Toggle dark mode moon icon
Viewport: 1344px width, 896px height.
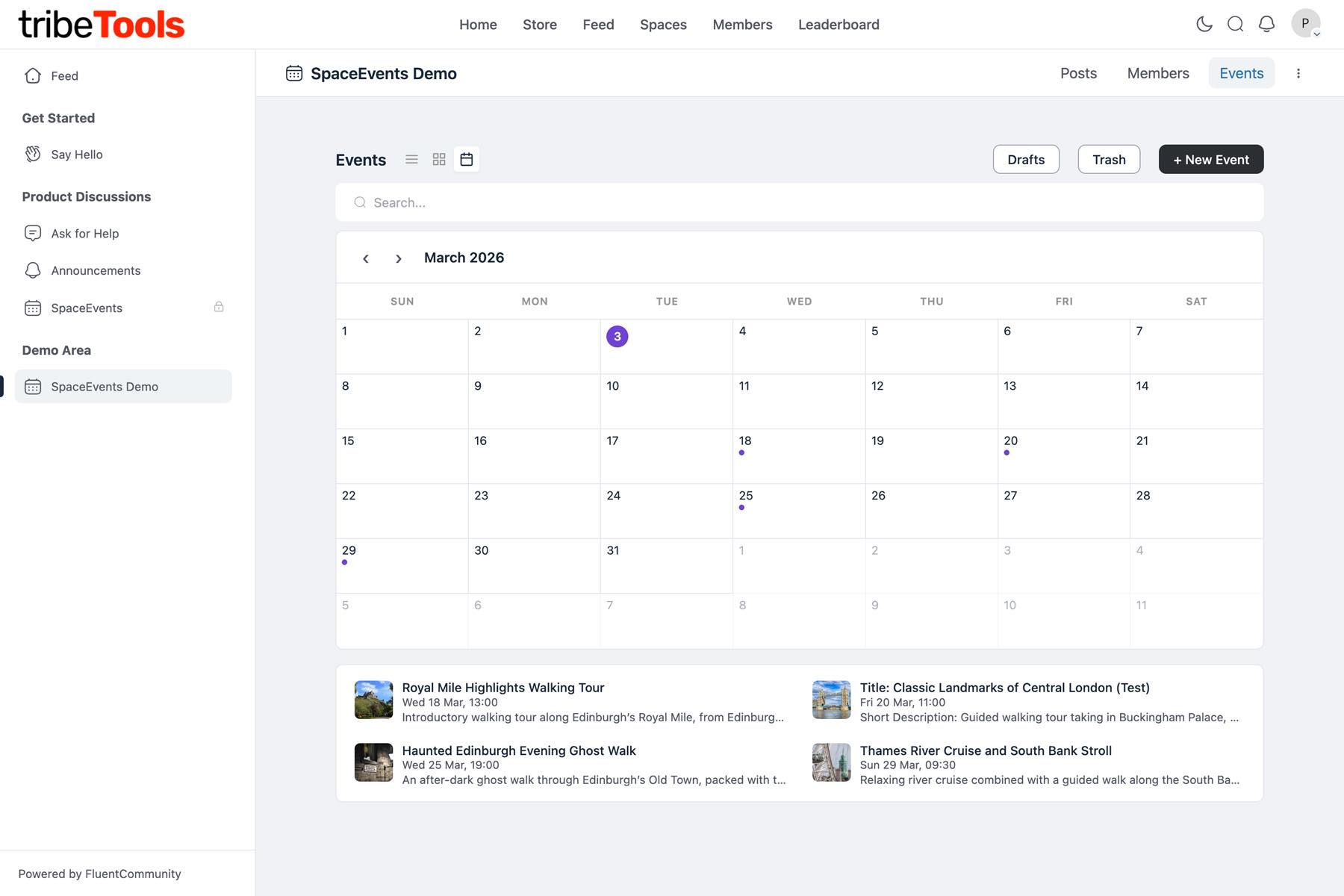click(1204, 24)
